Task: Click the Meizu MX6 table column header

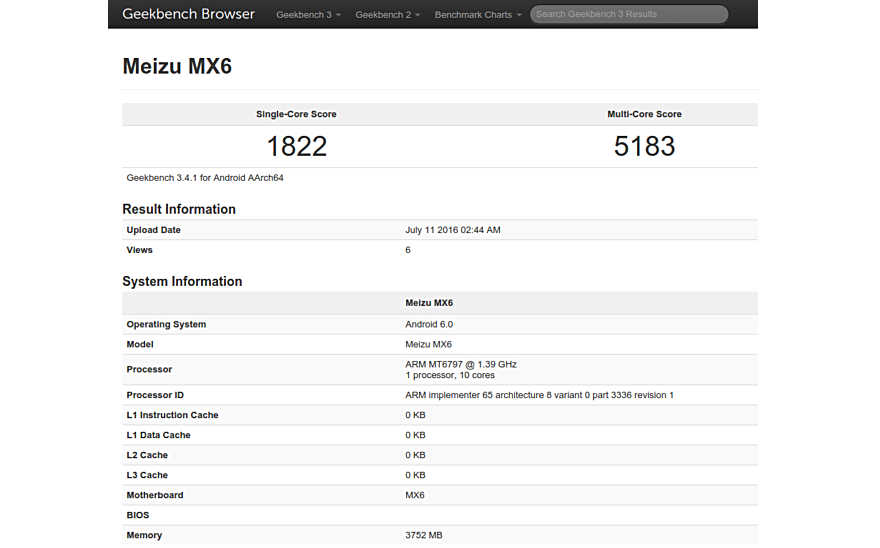Action: 429,303
